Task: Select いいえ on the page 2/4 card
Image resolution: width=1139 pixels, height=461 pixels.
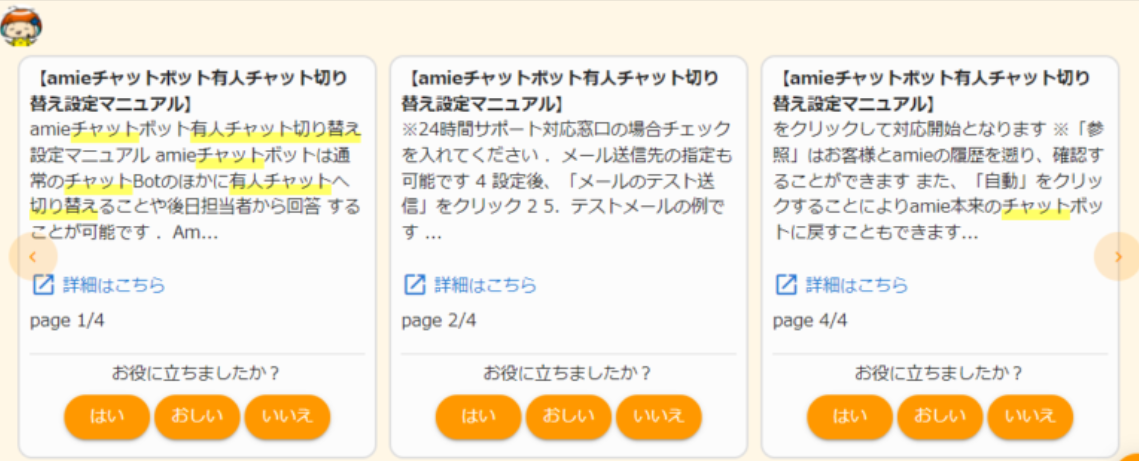Action: coord(658,417)
